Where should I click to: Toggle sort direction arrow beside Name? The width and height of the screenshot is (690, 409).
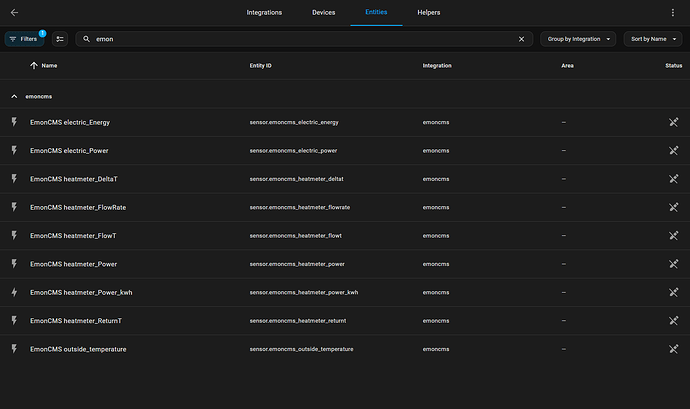tap(34, 66)
